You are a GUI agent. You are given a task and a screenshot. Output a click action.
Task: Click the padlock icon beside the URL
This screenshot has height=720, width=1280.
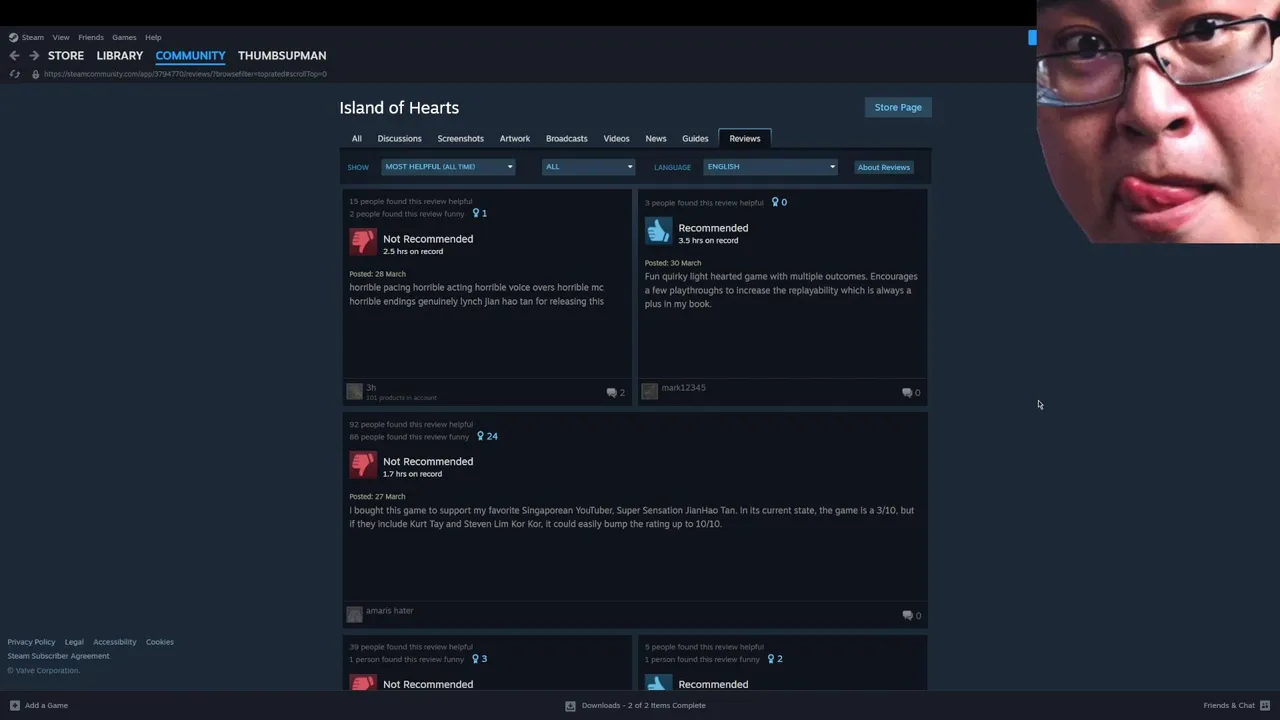(35, 74)
